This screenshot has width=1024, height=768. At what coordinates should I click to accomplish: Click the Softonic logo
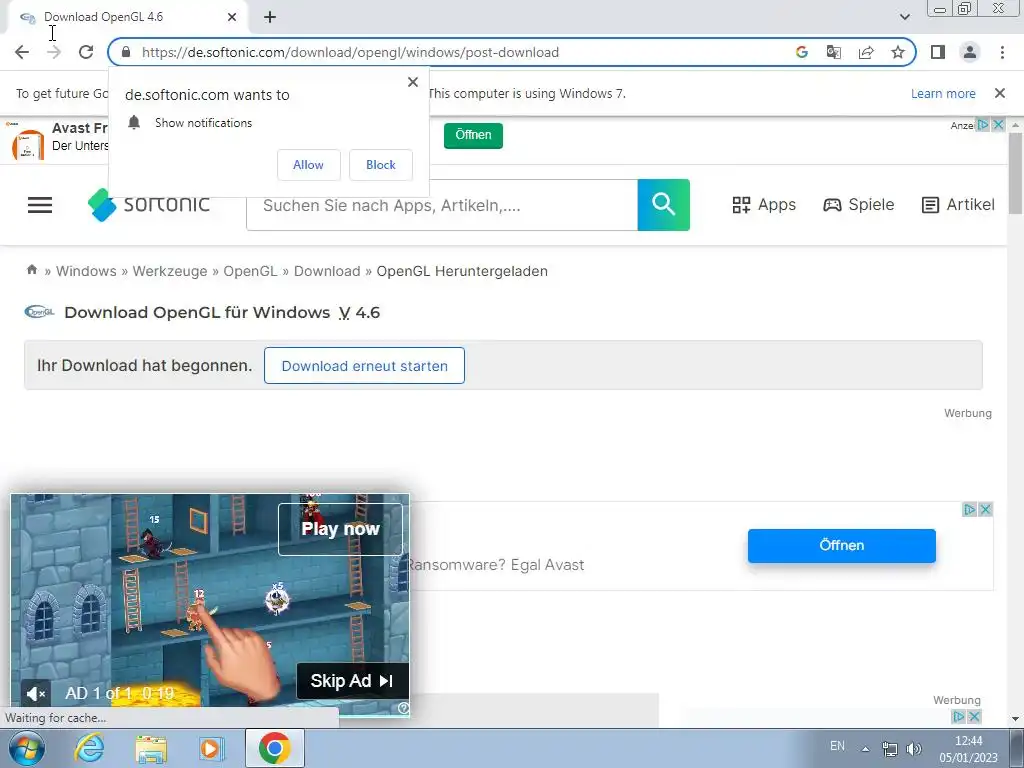149,204
